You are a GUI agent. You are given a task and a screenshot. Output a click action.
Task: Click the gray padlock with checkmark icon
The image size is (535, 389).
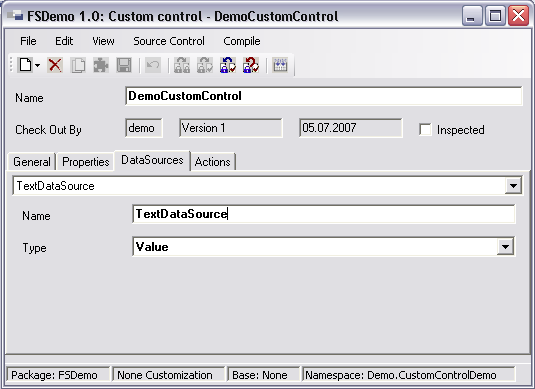[x=205, y=65]
